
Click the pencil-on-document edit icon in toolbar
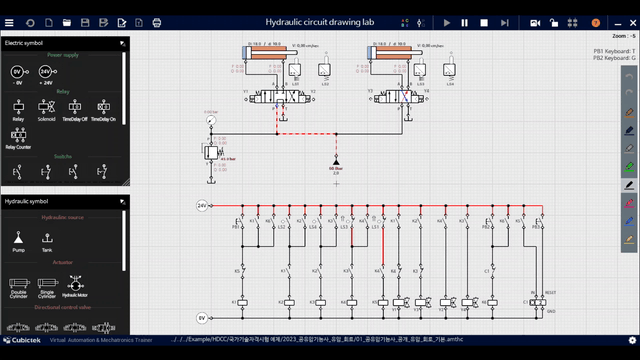pos(122,22)
